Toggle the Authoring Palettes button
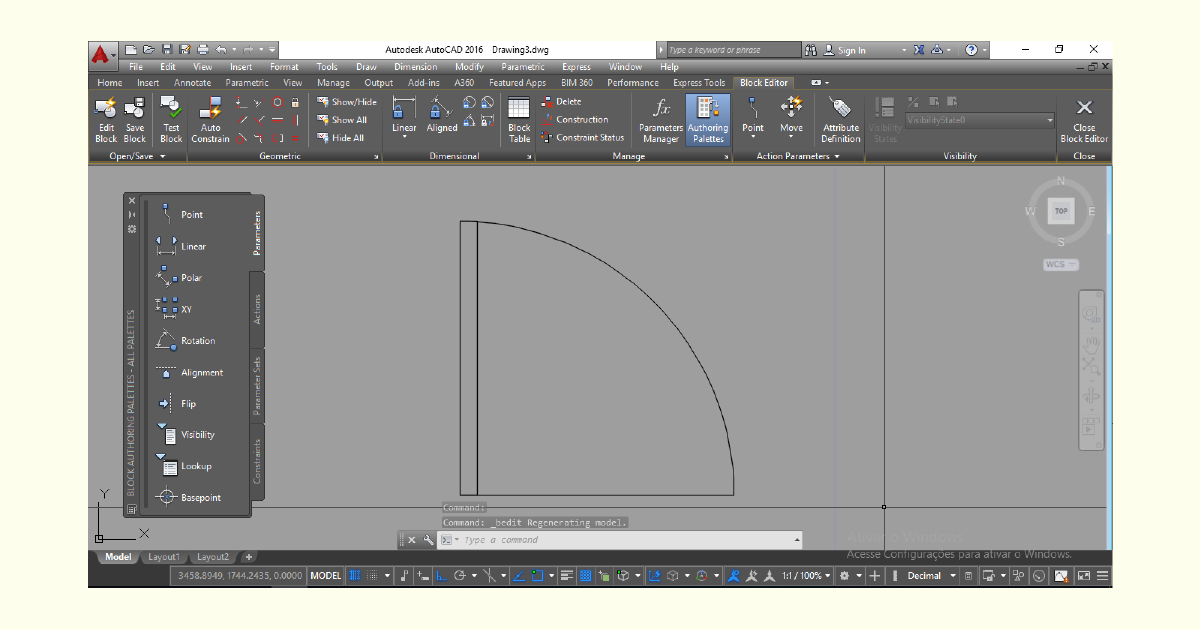Screen dimensions: 1200x630 [x=708, y=120]
